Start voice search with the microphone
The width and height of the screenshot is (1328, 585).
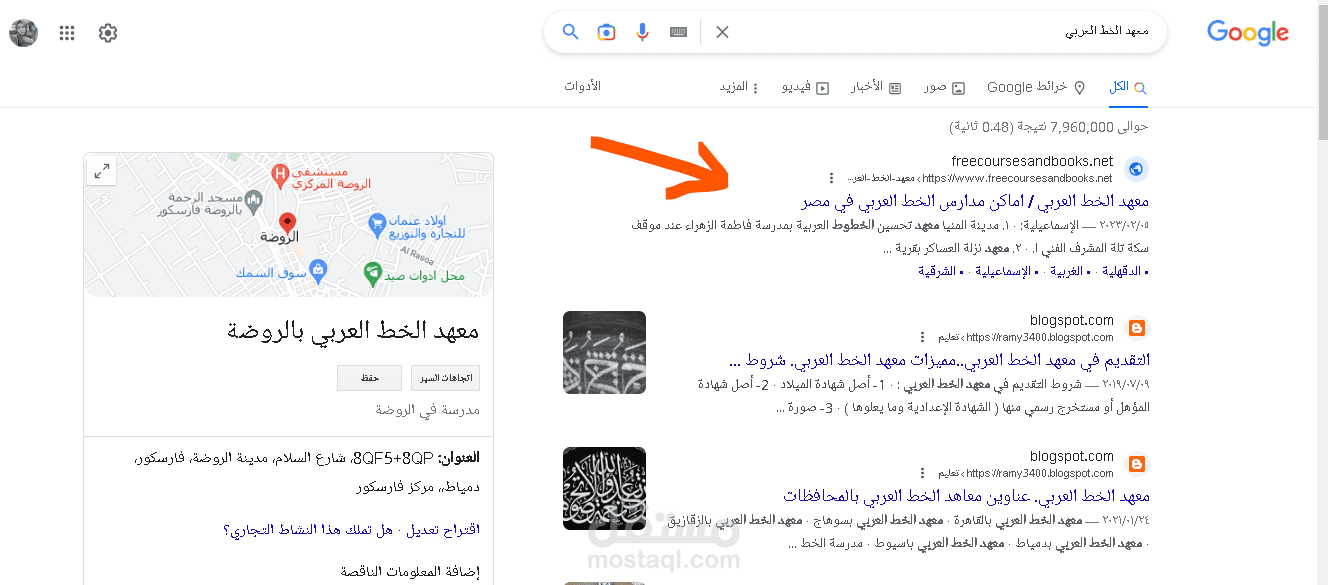(643, 32)
